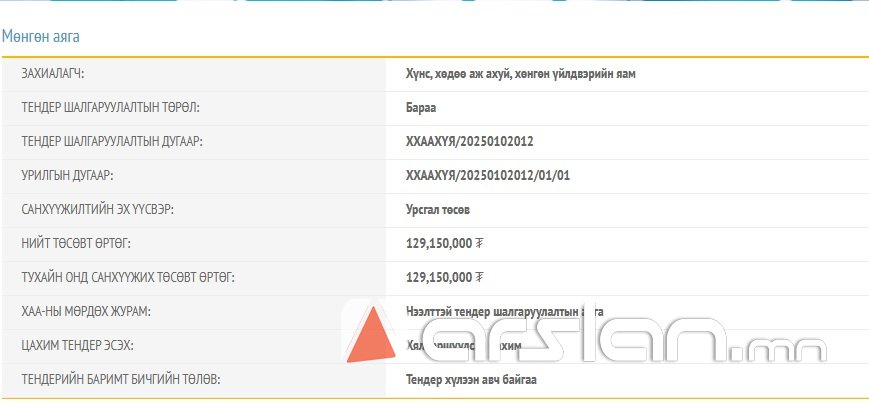Image resolution: width=869 pixels, height=406 pixels.
Task: Click the ТУХАЙН ОНД САНХҮҮЖИХ ТӨСӨВТ ӨРТӨГ amount
Action: [x=444, y=278]
